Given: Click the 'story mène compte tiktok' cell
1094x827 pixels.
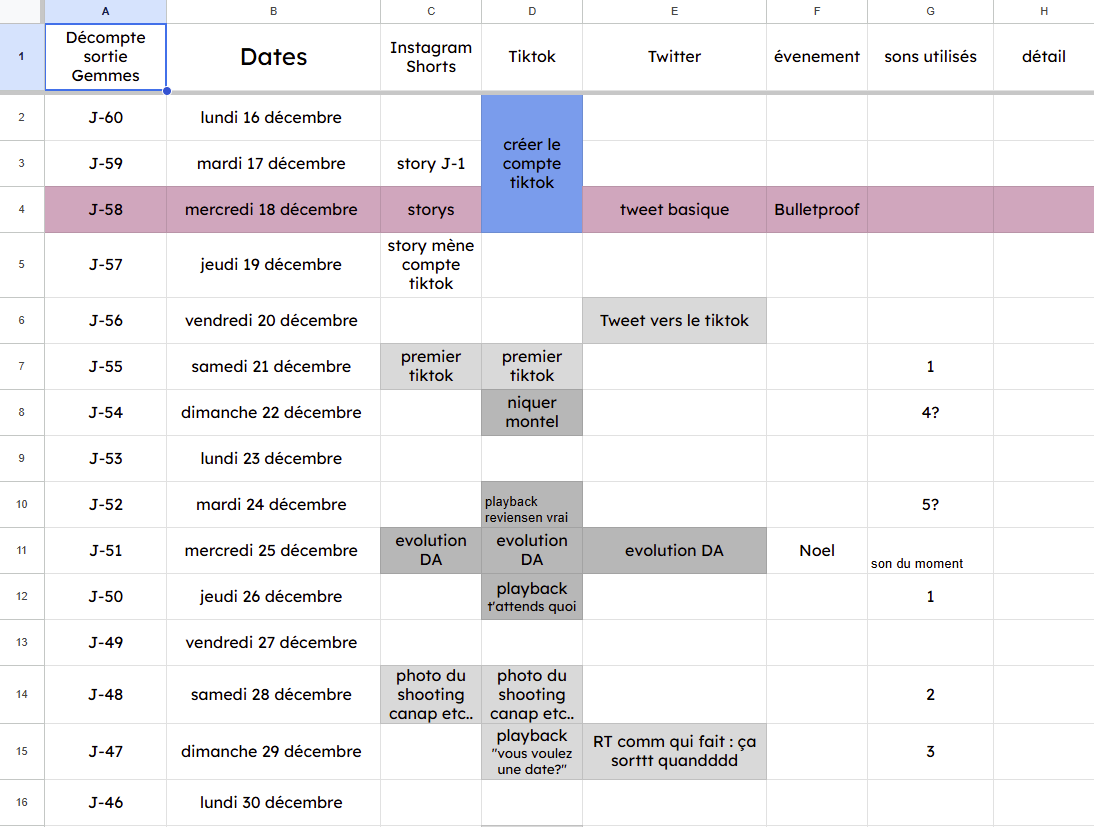Looking at the screenshot, I should (x=430, y=265).
